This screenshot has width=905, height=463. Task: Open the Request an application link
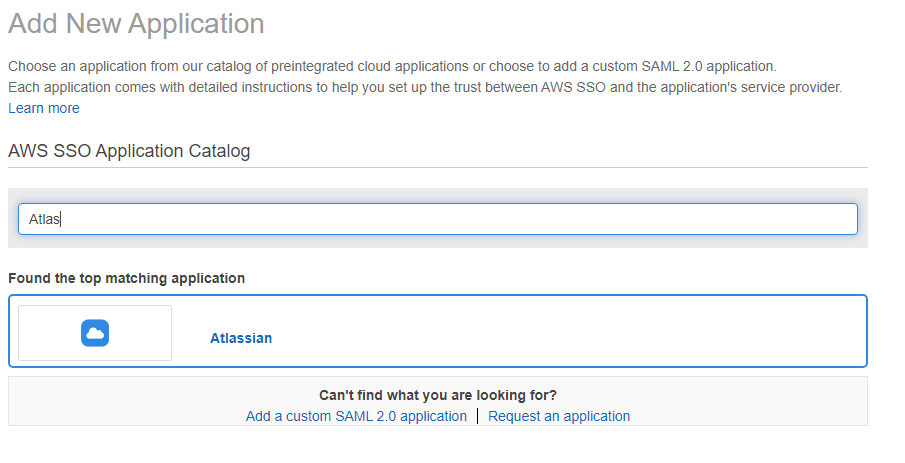[559, 416]
